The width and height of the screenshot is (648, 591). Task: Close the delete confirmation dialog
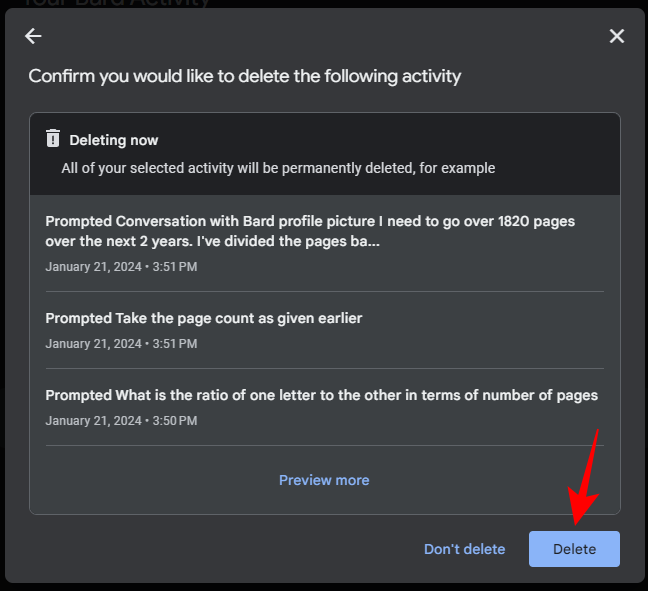pos(617,36)
